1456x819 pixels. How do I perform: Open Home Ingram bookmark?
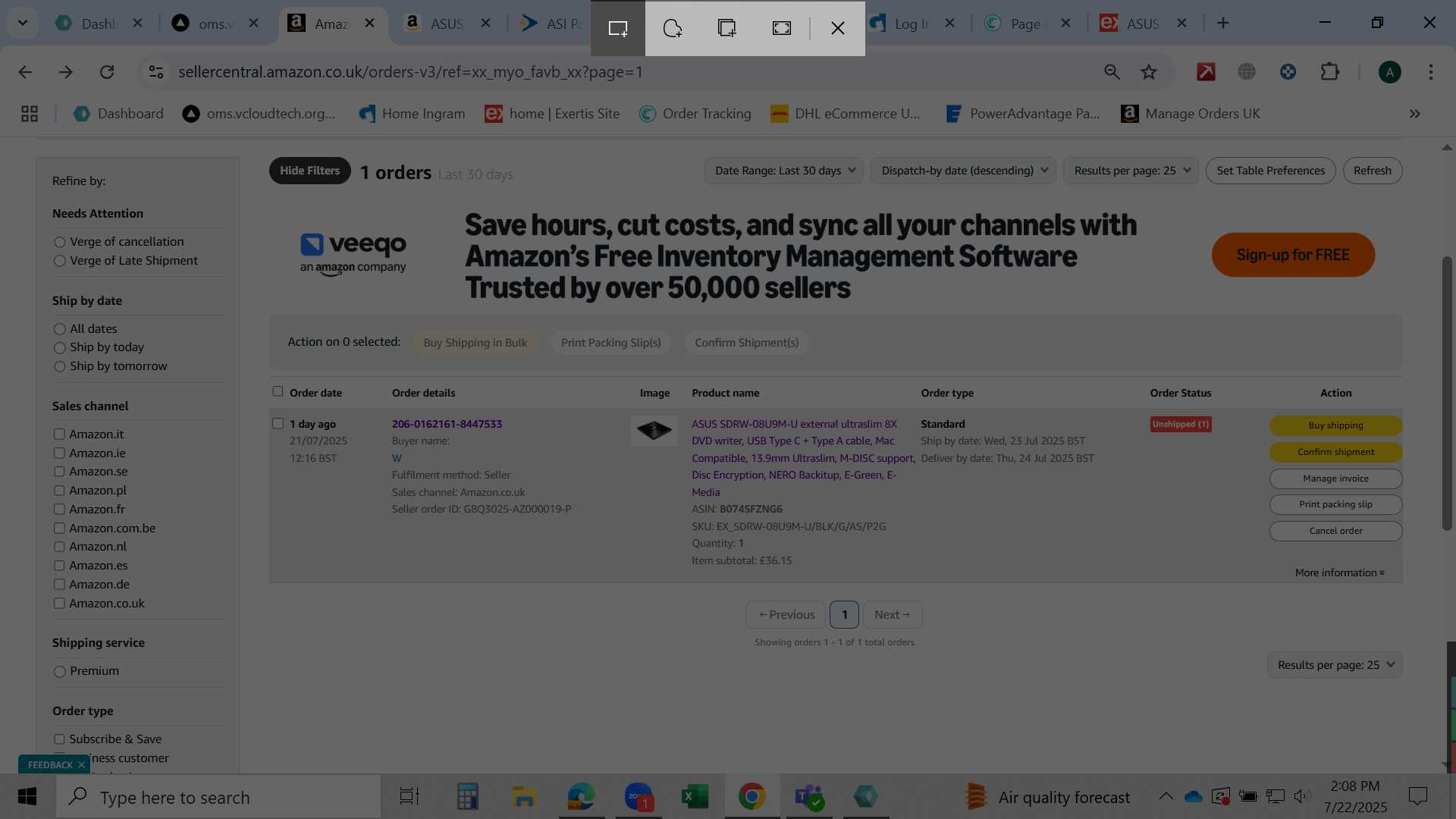(413, 114)
